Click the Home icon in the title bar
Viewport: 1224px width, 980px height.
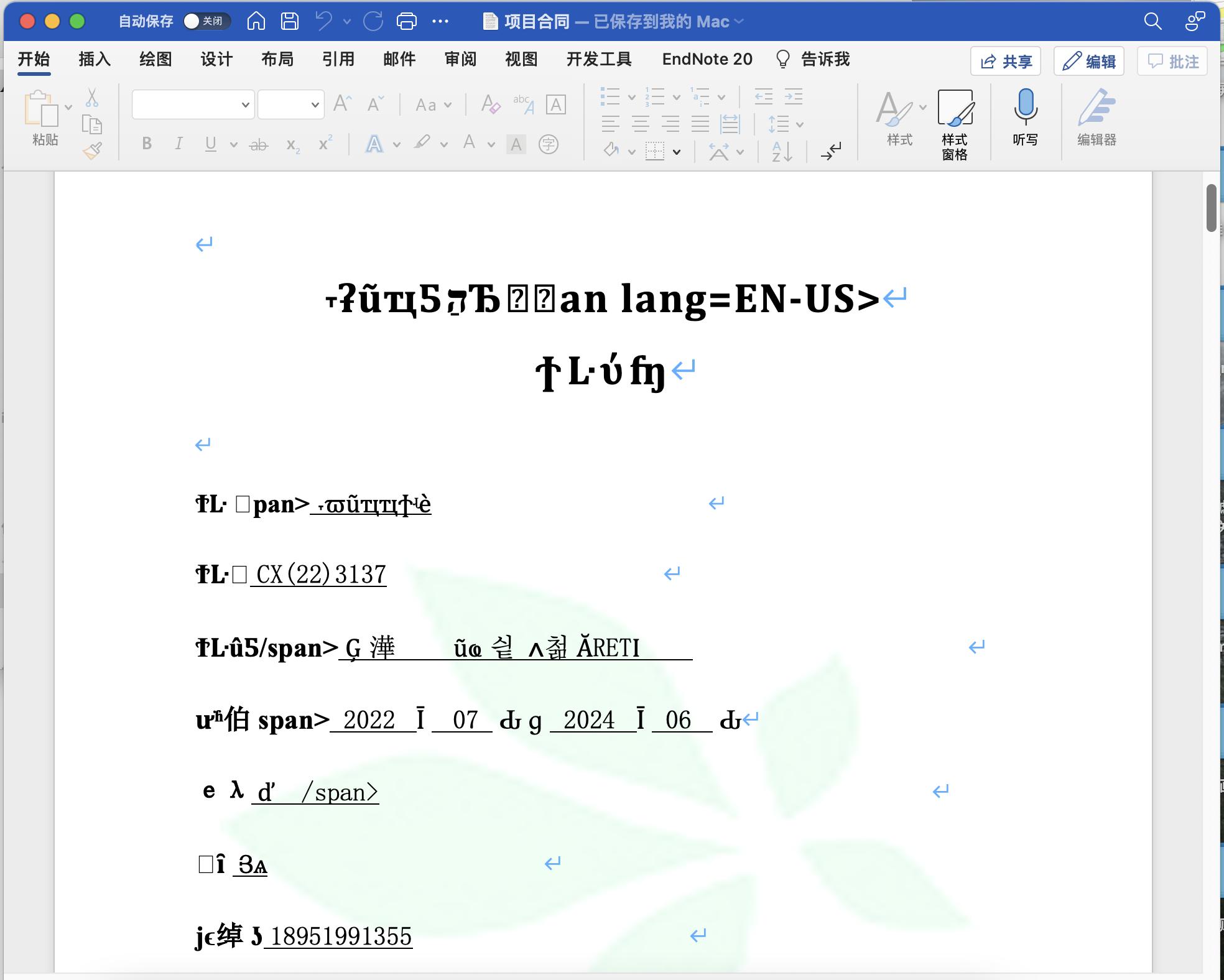pyautogui.click(x=256, y=22)
